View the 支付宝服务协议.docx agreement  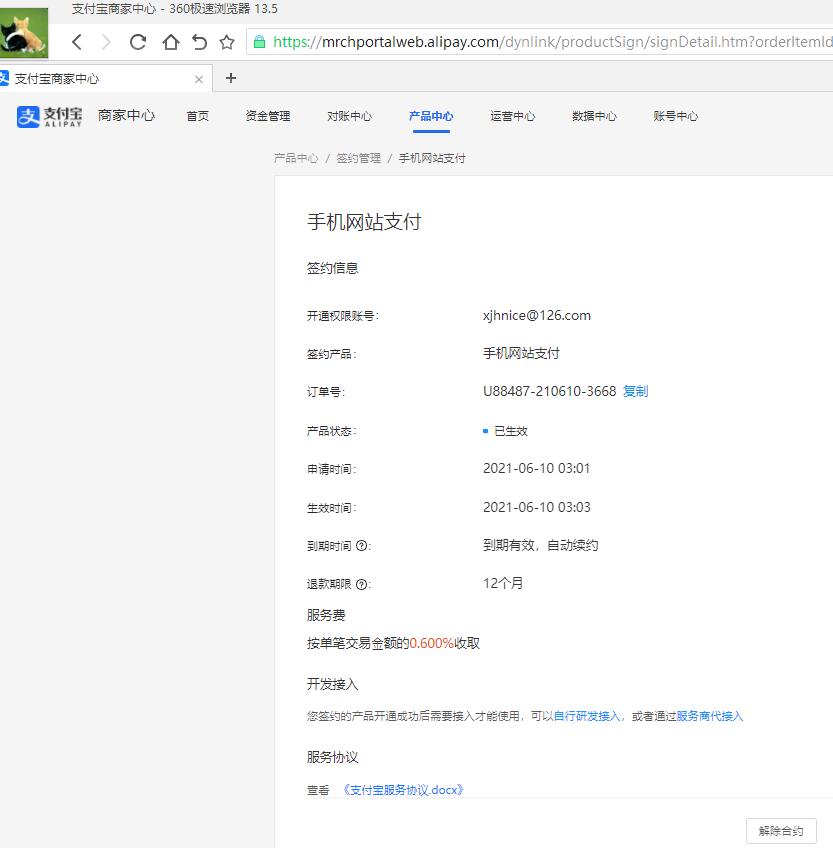[x=404, y=790]
